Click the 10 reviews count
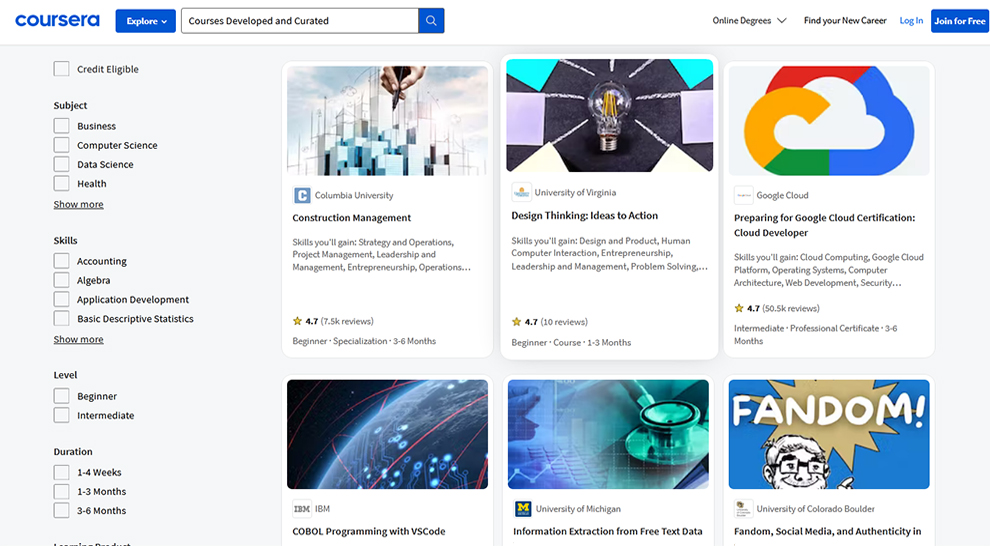This screenshot has height=546, width=990. tap(564, 322)
